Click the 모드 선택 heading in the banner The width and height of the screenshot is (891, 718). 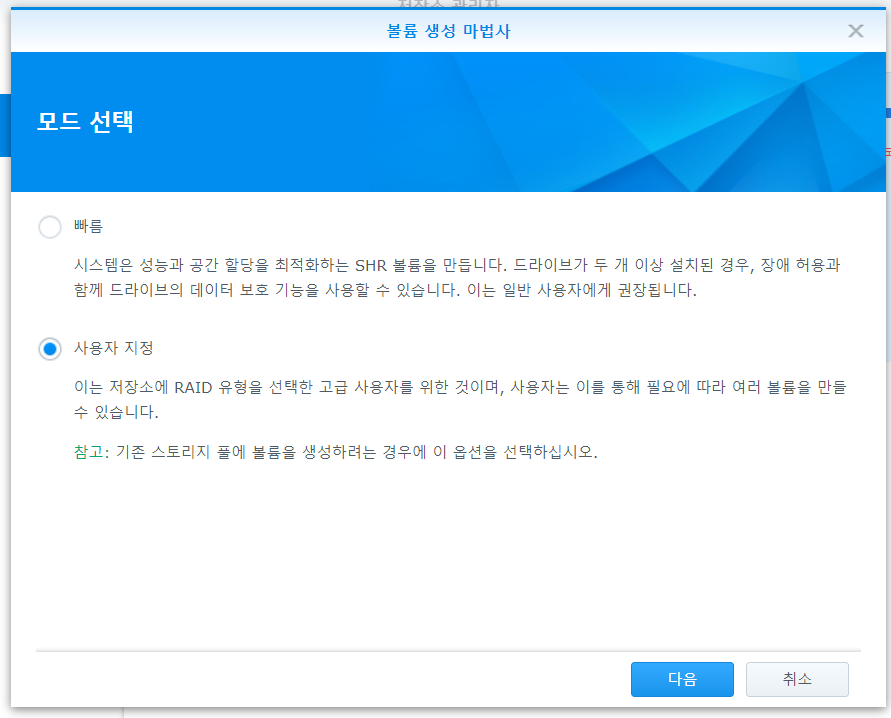(85, 122)
